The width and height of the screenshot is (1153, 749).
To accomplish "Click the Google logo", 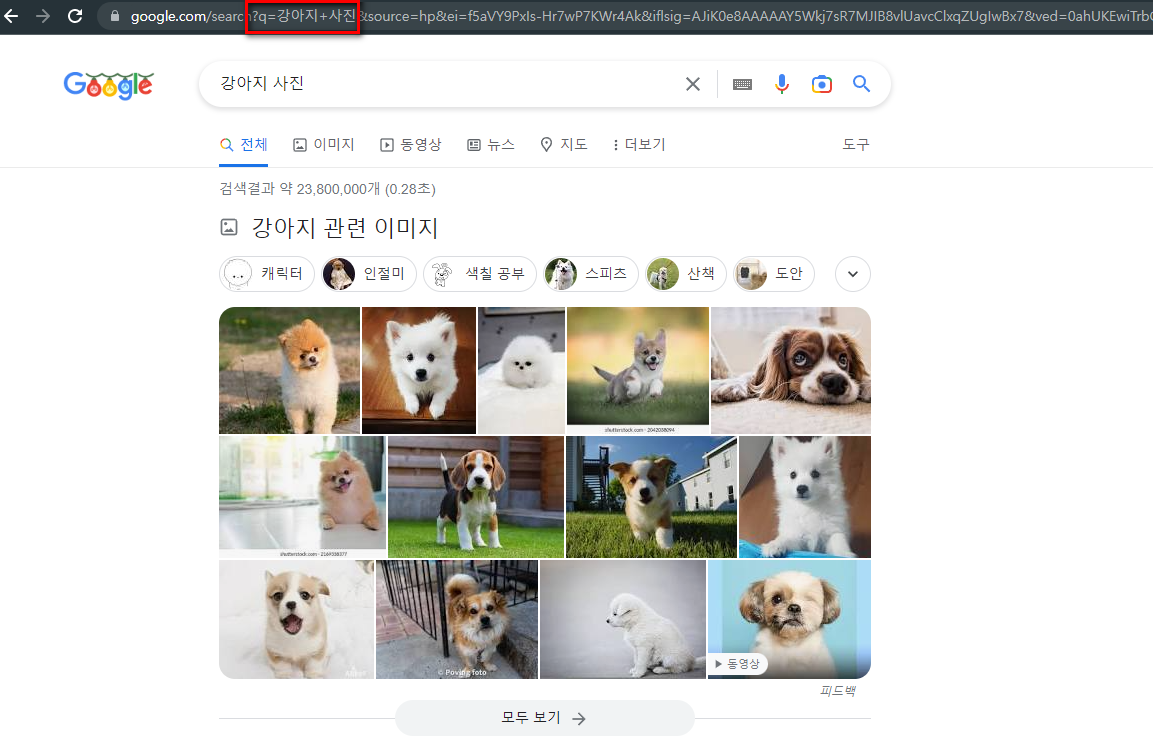I will [x=108, y=85].
